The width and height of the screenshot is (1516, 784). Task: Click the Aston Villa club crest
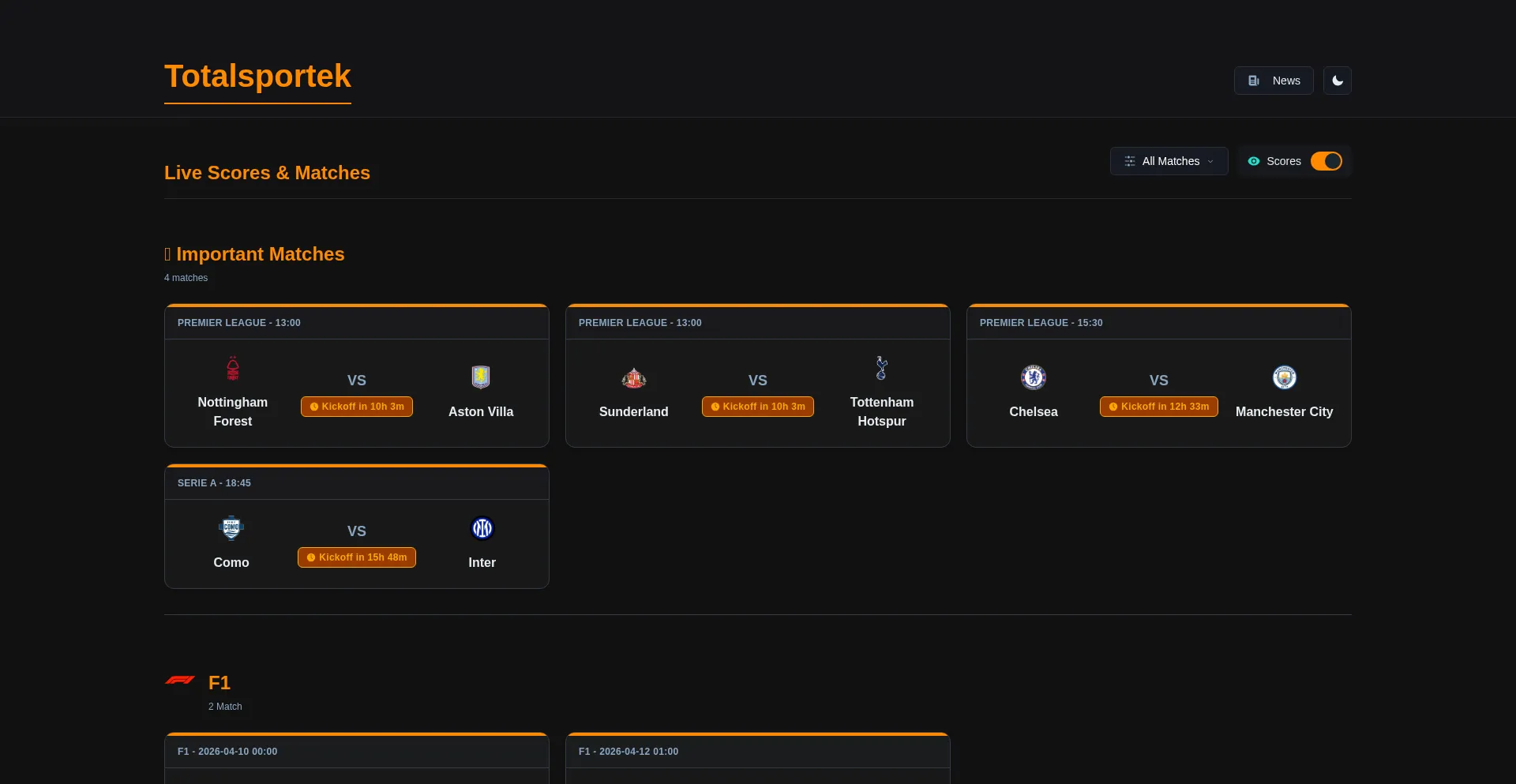click(x=481, y=377)
